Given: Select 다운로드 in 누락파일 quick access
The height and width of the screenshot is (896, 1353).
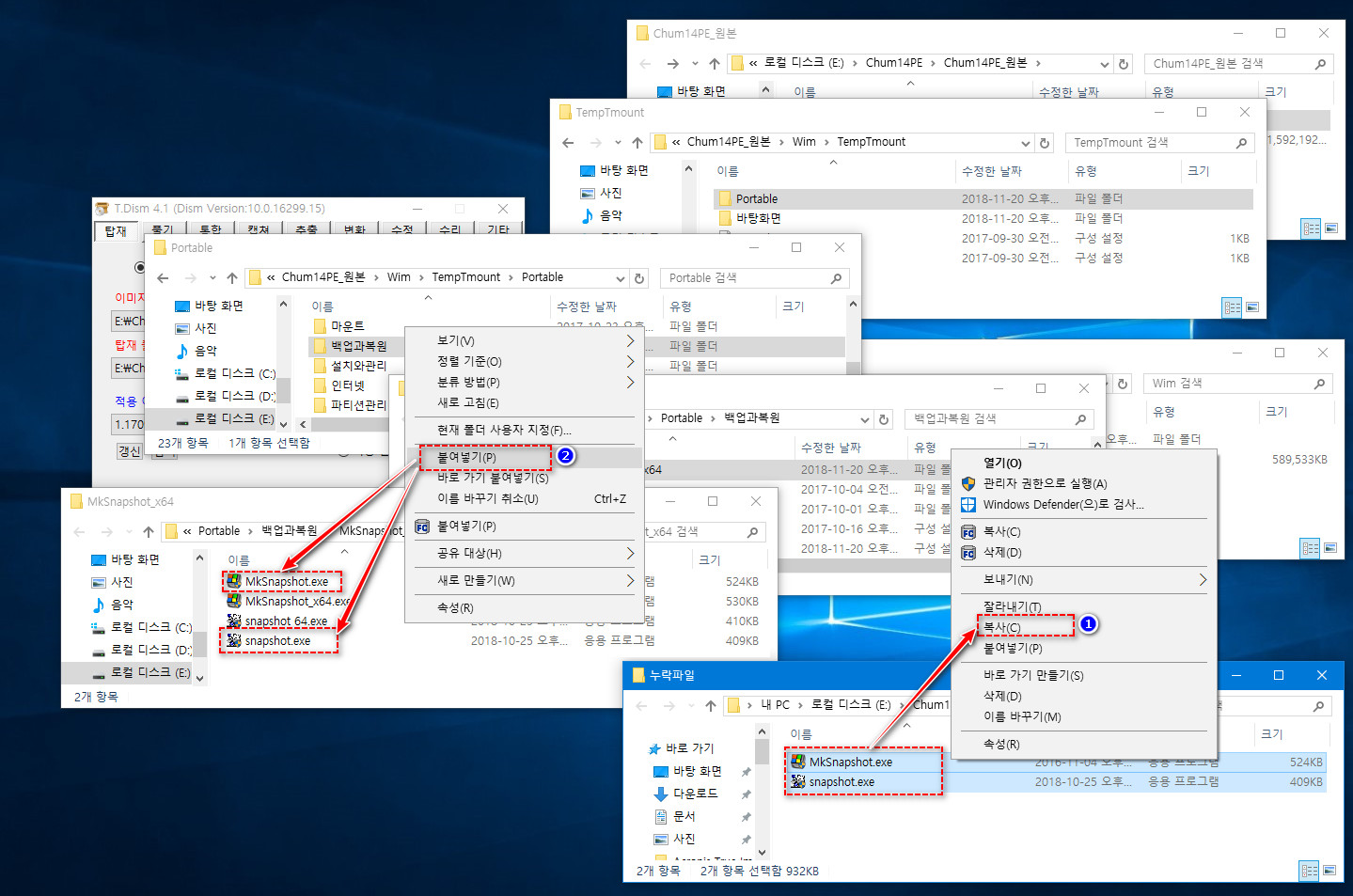Looking at the screenshot, I should (695, 794).
